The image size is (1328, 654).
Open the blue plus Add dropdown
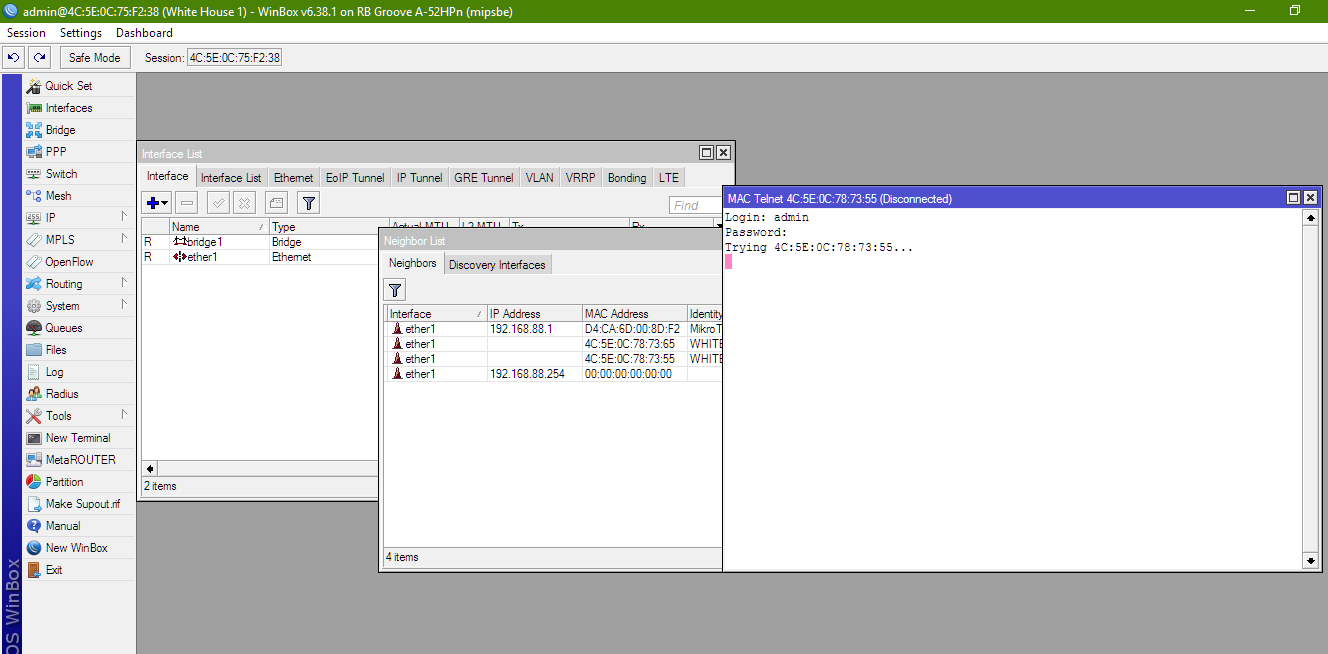pos(157,203)
